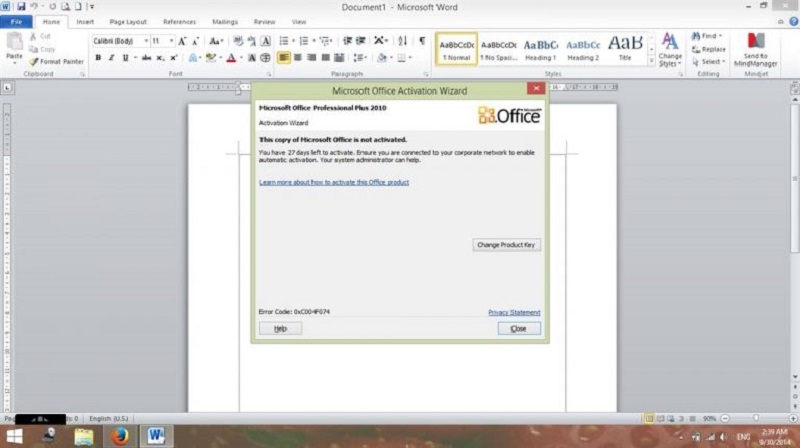Click the Replace command in Editing
This screenshot has width=800, height=448.
(709, 49)
